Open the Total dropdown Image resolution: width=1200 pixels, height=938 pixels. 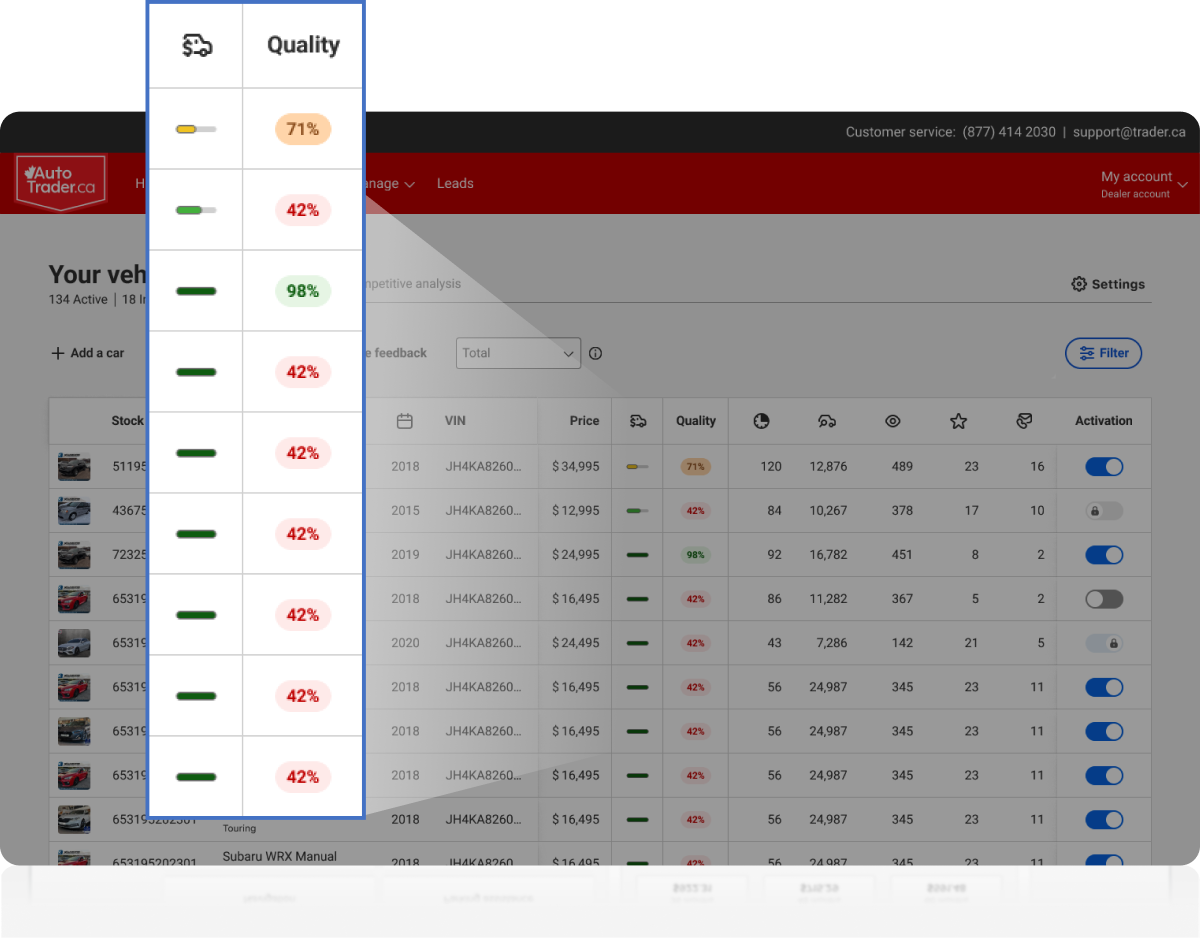click(518, 353)
